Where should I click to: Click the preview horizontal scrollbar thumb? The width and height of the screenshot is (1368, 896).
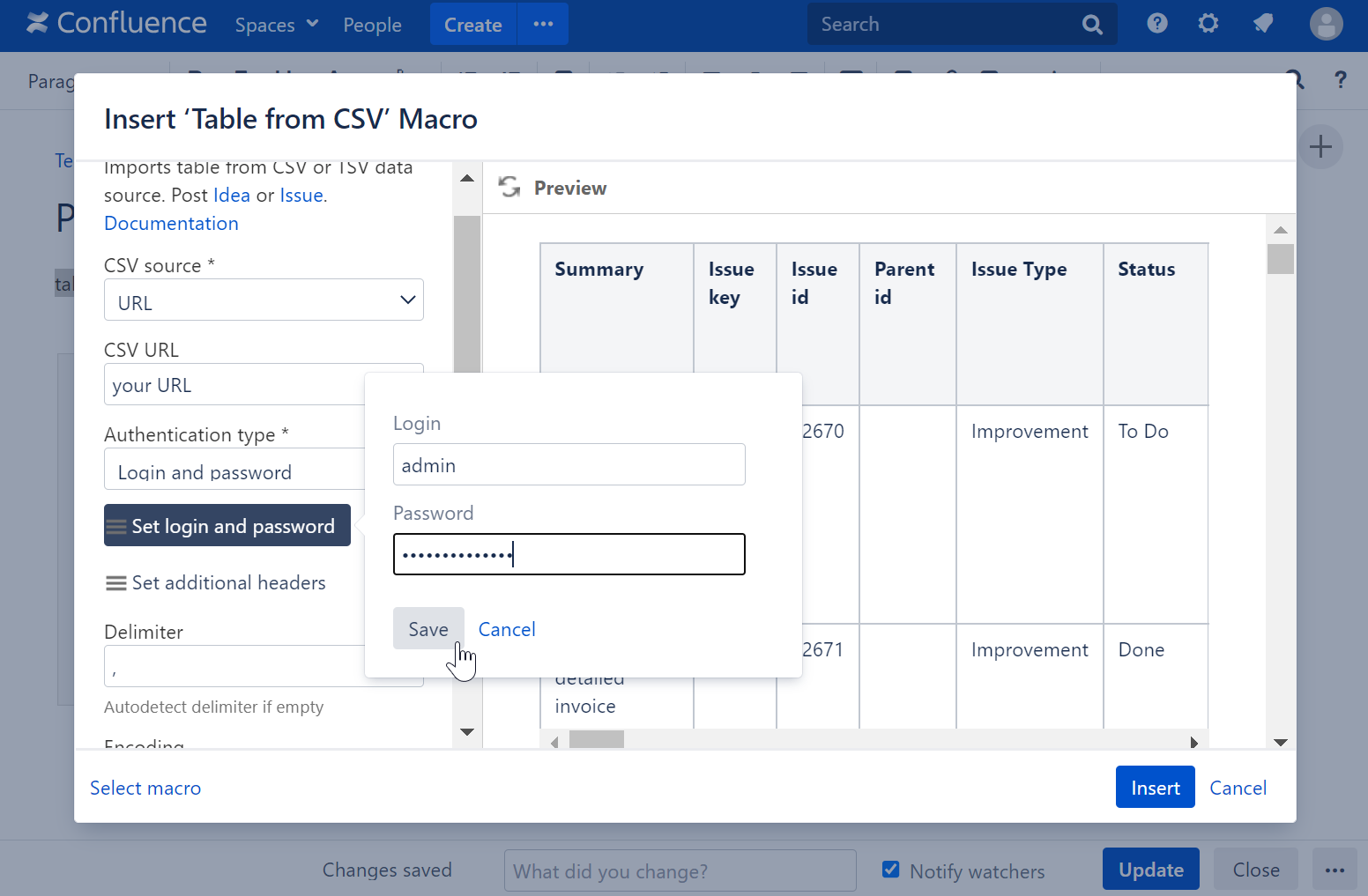tap(597, 740)
